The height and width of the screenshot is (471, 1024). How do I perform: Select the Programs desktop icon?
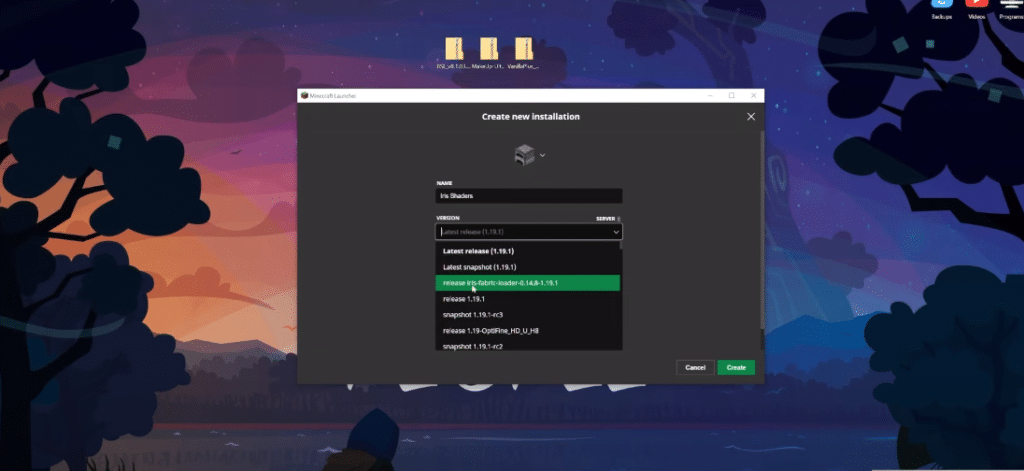tap(1011, 10)
